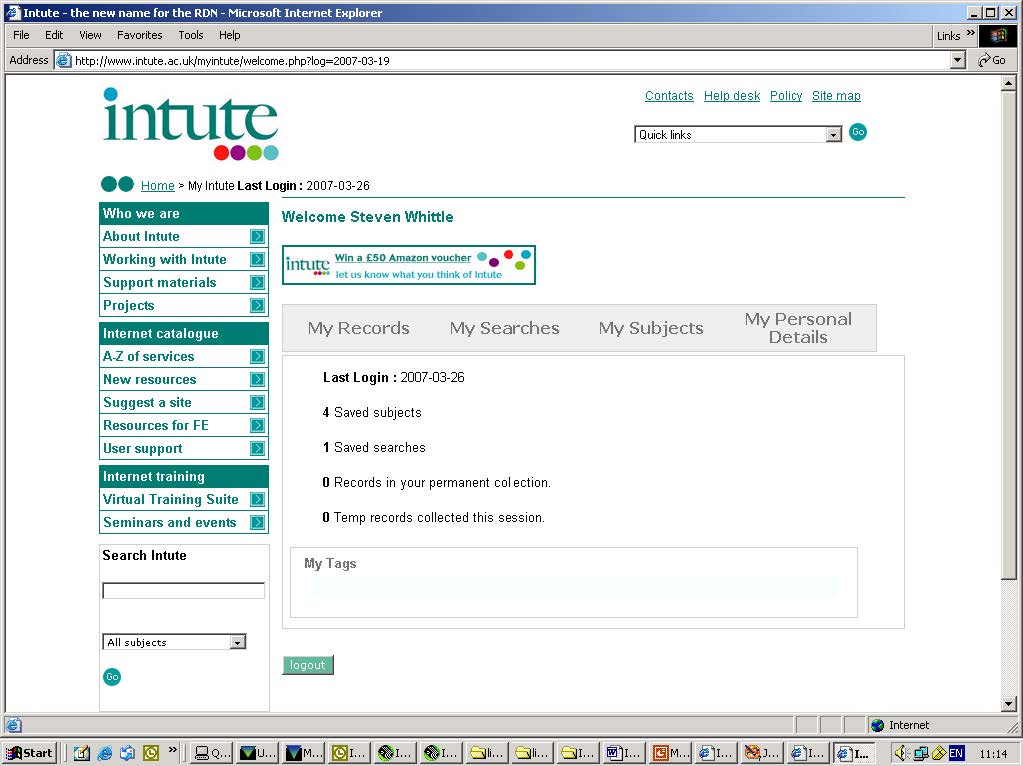The height and width of the screenshot is (766, 1023).
Task: Click the Go arrow in the address bar
Action: [x=991, y=60]
